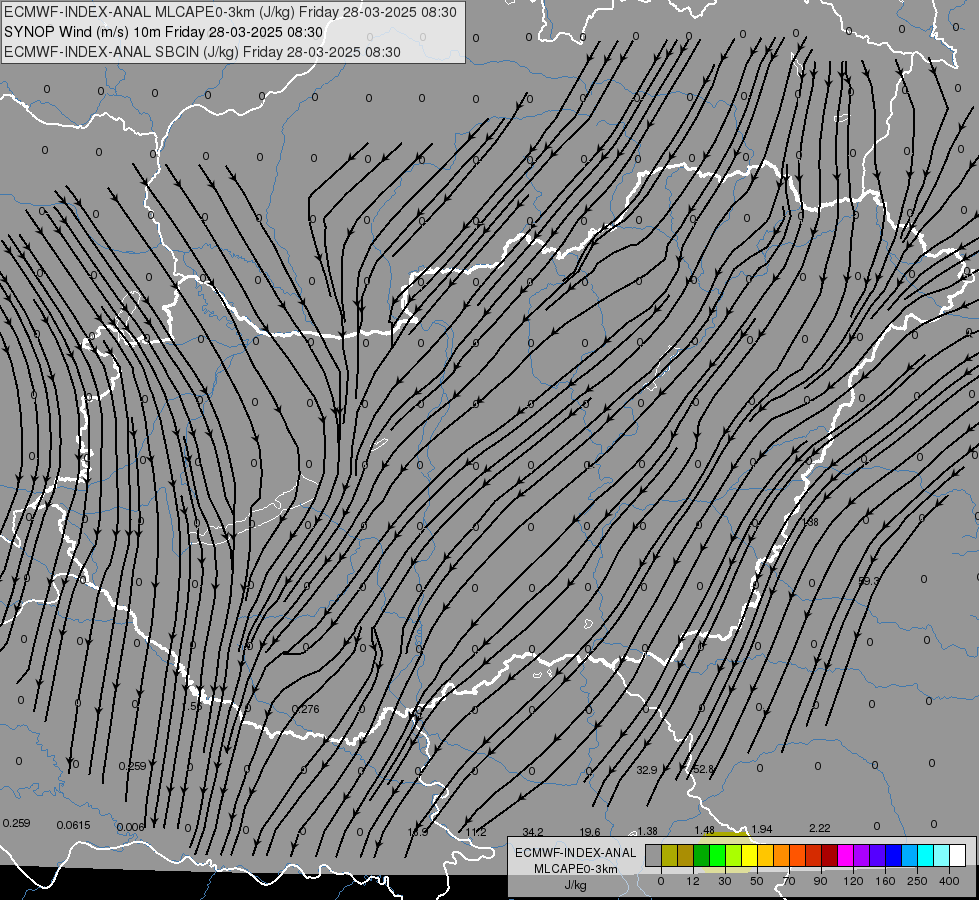Click legend scale value 70
The image size is (979, 900).
point(789,881)
